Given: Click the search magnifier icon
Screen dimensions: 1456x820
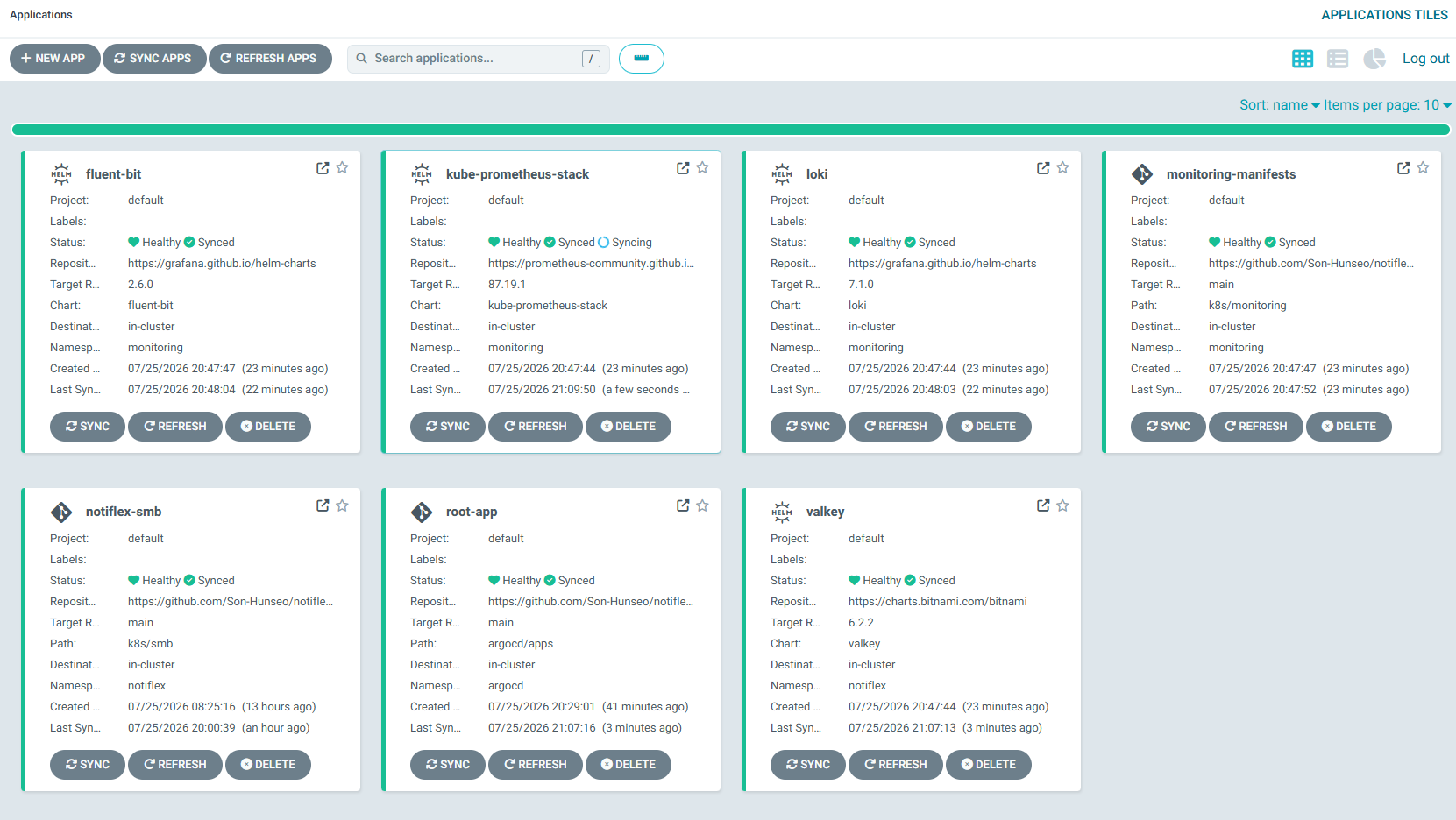Looking at the screenshot, I should click(x=362, y=59).
